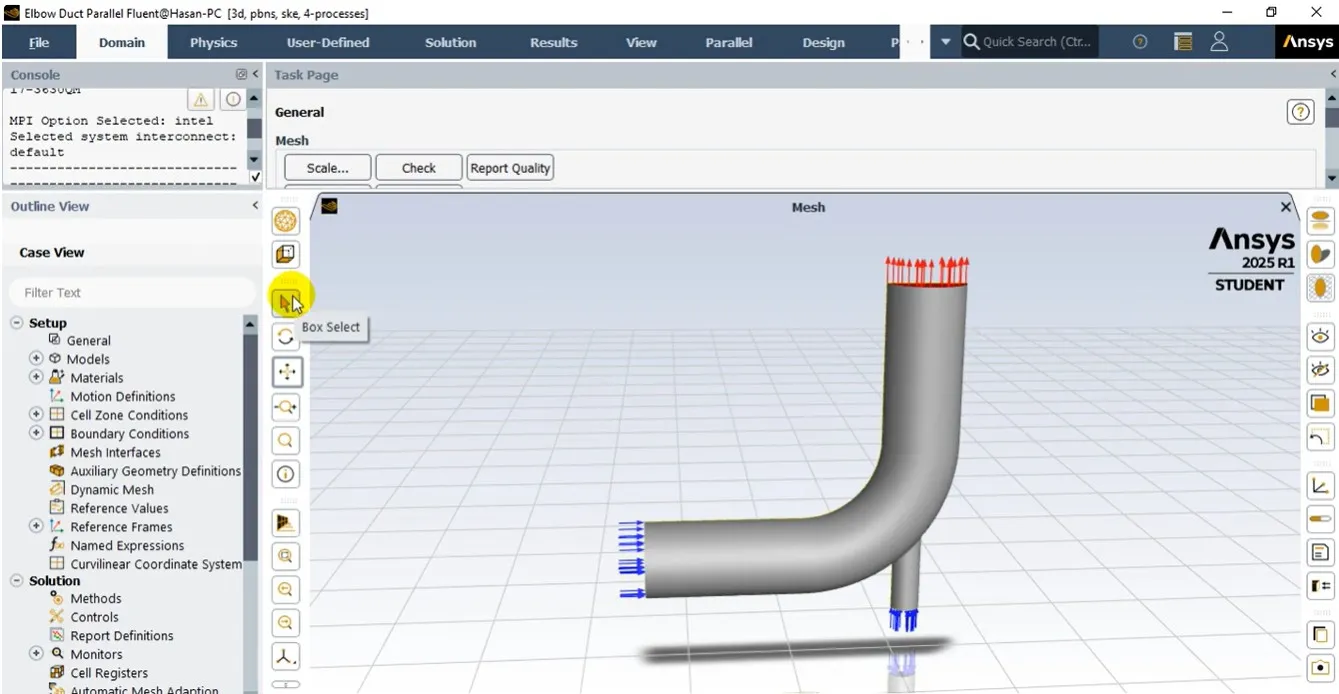
Task: Click the mesh display icon in left graphics toolbar
Action: 286,221
